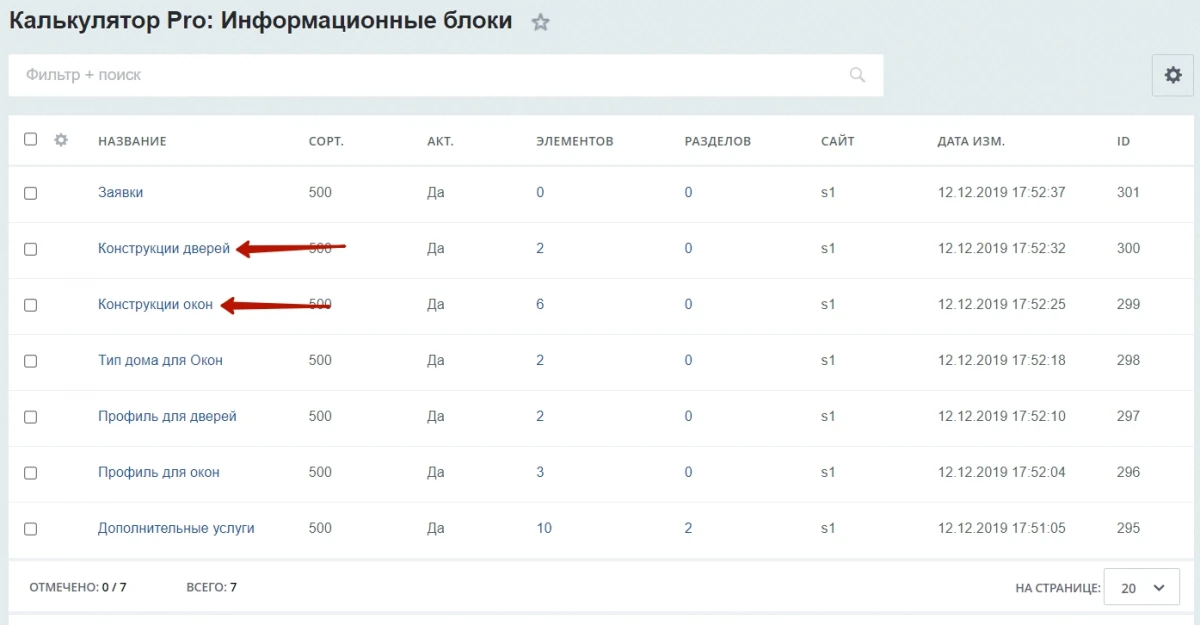
Task: Open column settings gear in table header
Action: 61,140
